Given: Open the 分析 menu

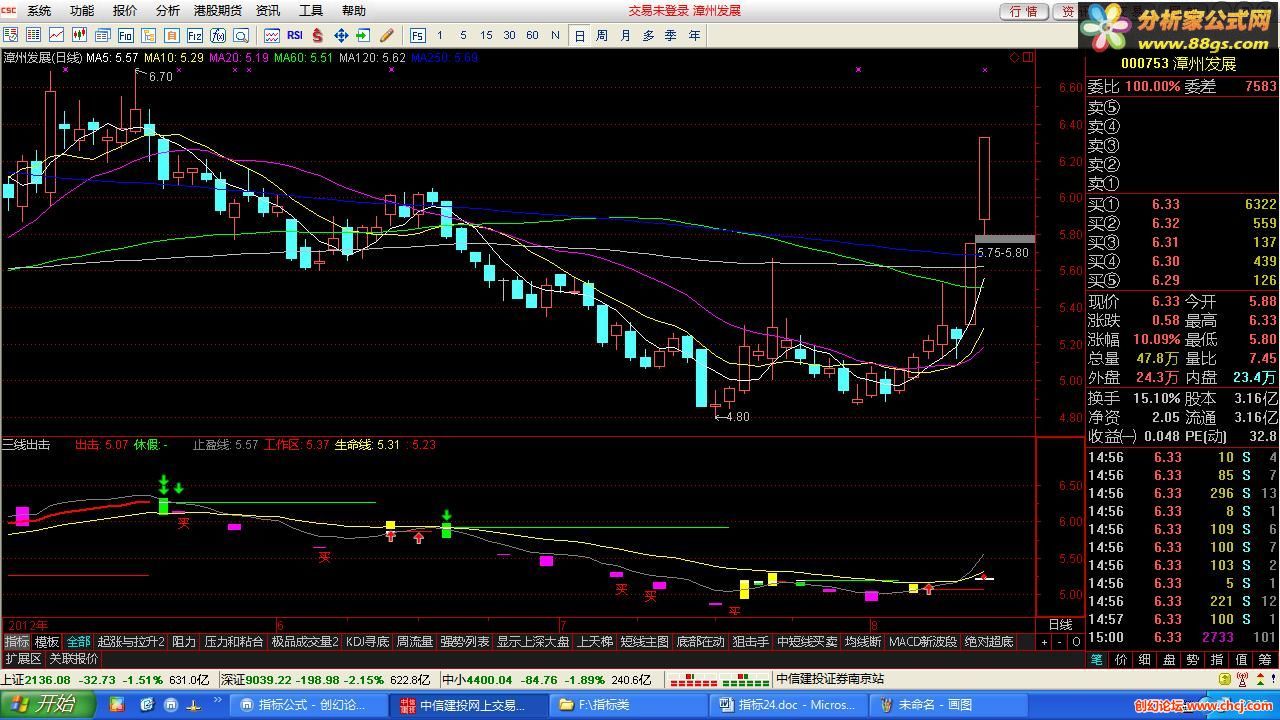Looking at the screenshot, I should (168, 11).
